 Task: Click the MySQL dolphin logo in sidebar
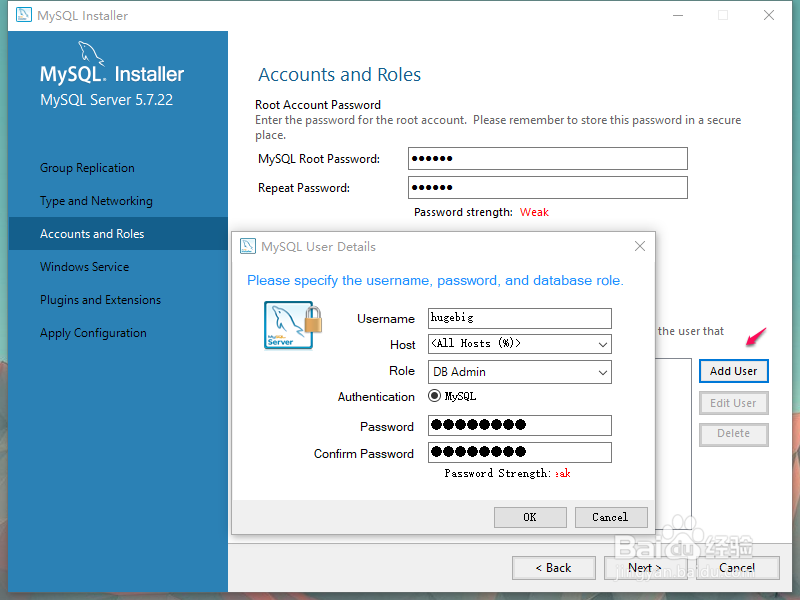tap(91, 53)
